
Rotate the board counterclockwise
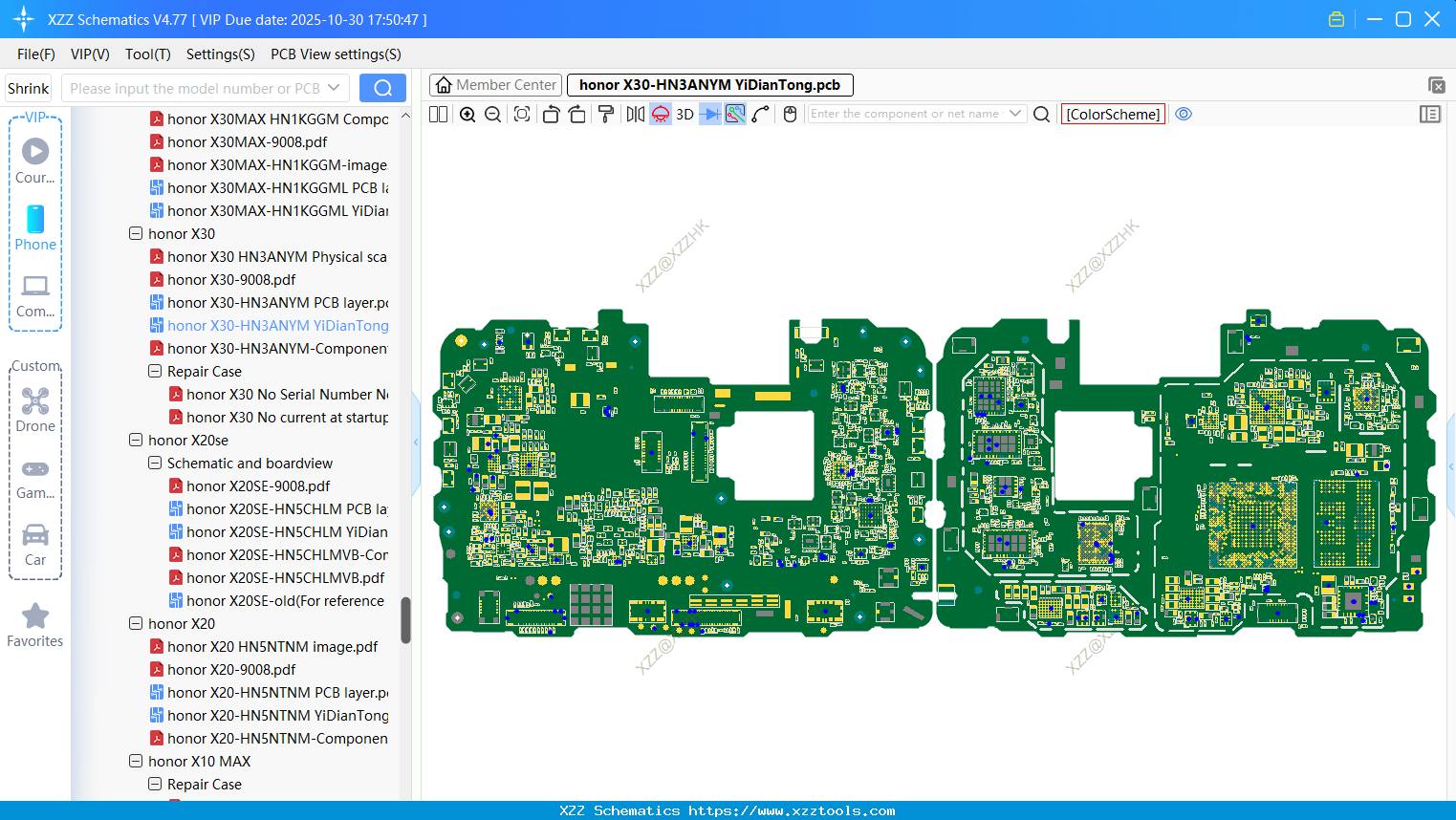551,114
